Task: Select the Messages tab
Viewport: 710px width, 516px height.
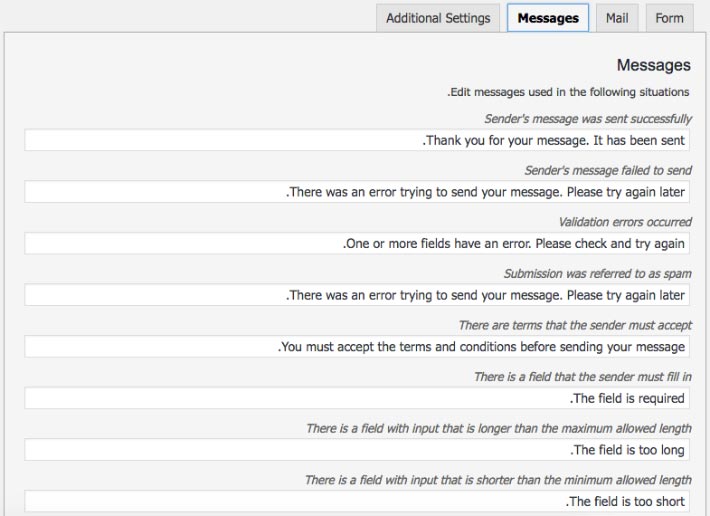Action: 548,18
